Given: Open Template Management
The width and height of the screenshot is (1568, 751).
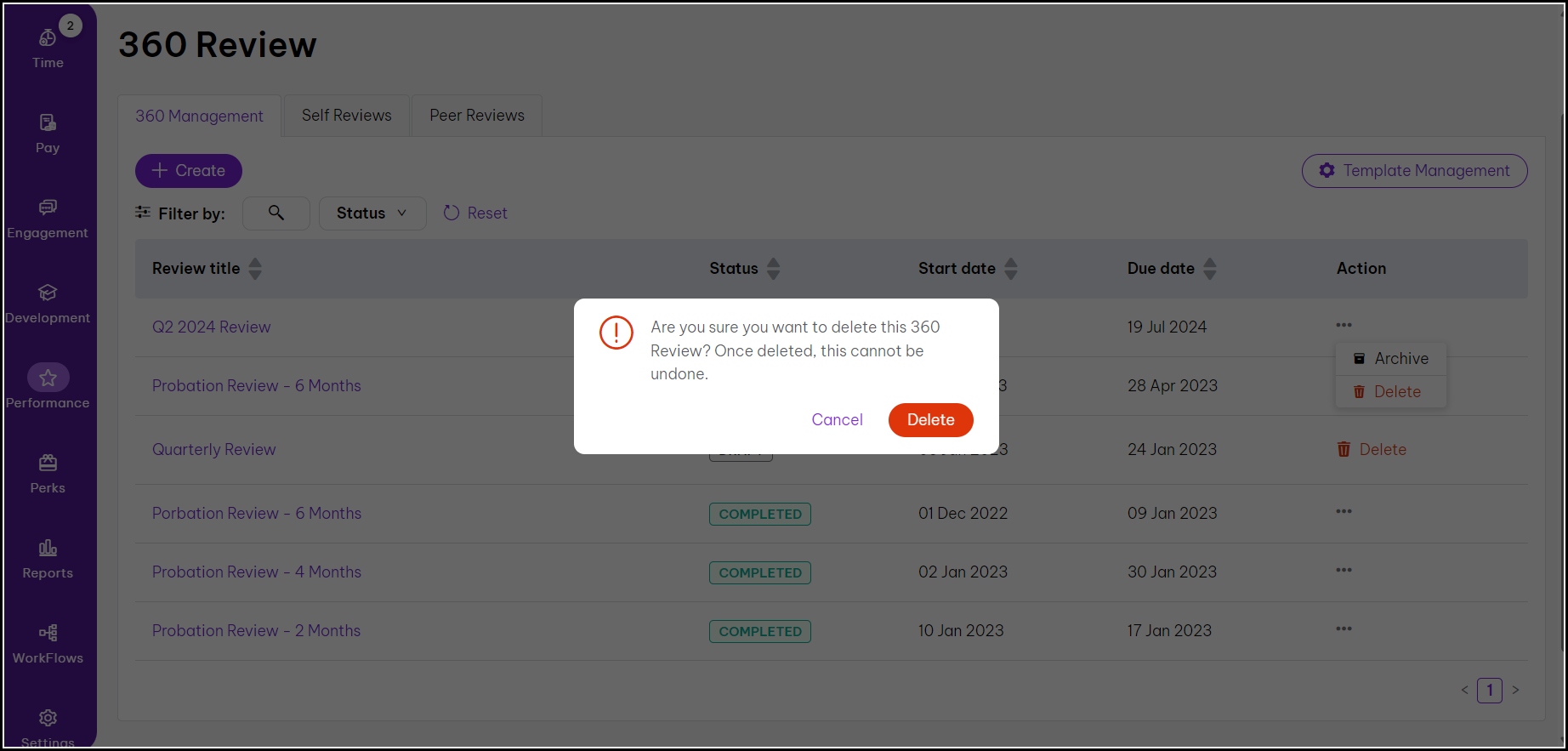Looking at the screenshot, I should [x=1414, y=171].
